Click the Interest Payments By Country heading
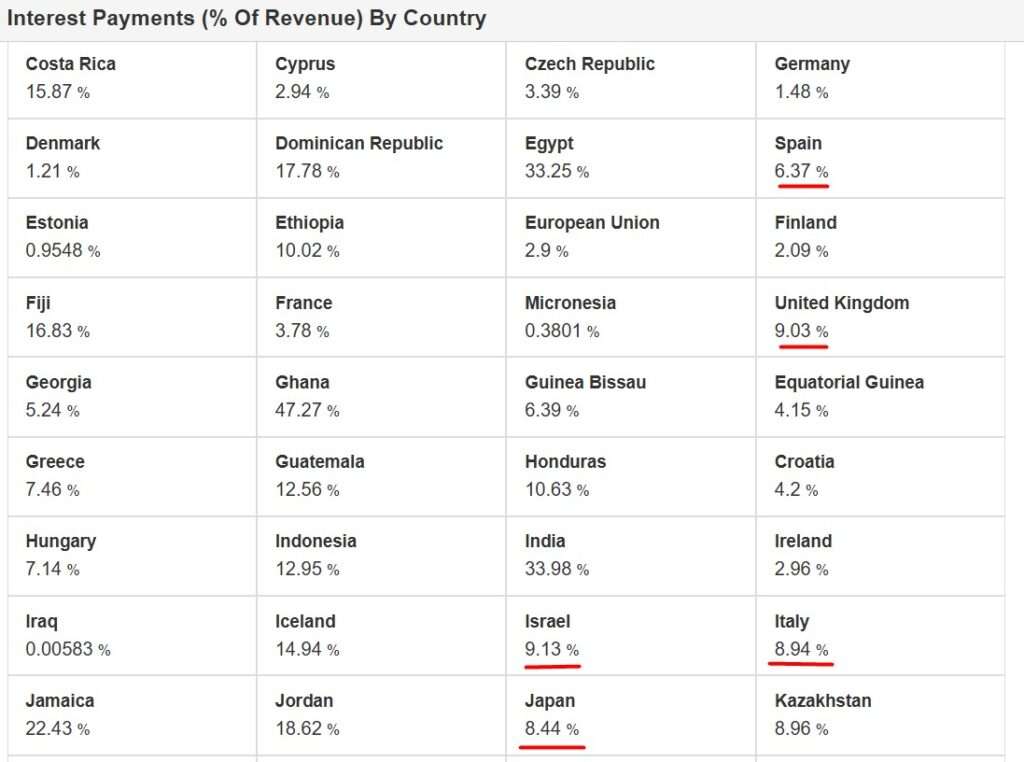Screen dimensions: 1024x762 point(246,18)
